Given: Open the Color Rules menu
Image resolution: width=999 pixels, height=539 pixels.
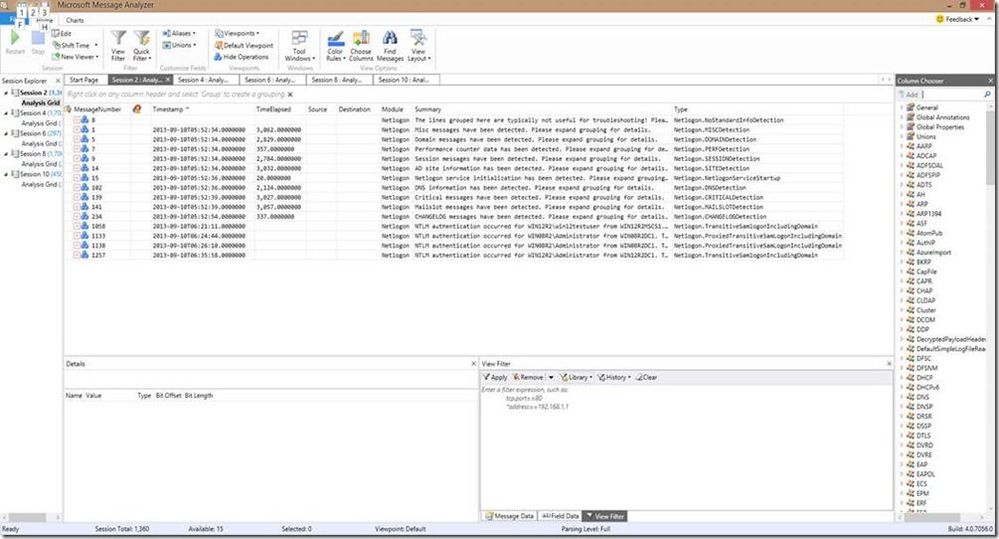Looking at the screenshot, I should coord(336,46).
